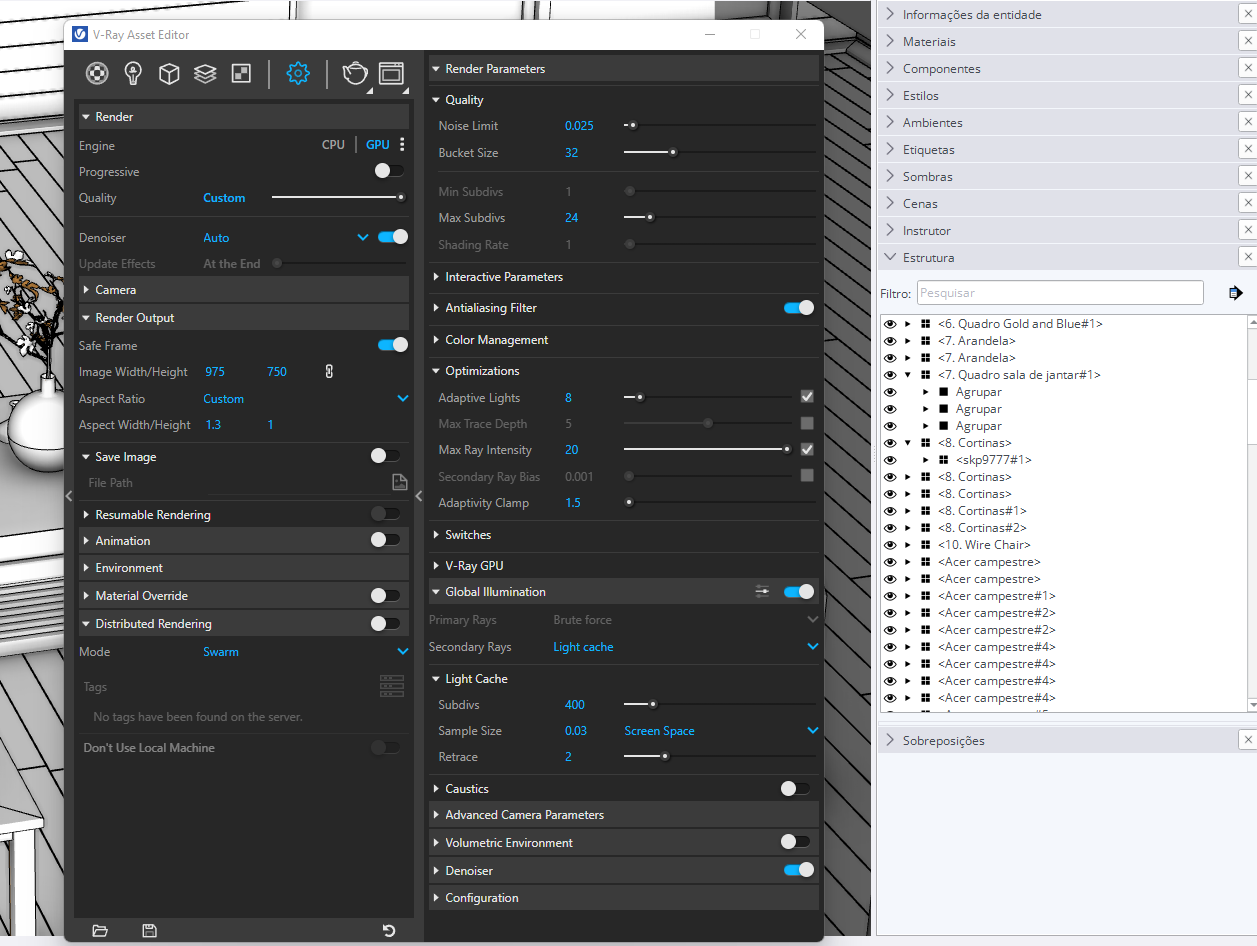1257x946 pixels.
Task: Toggle the Denoiser Auto switch
Action: (393, 237)
